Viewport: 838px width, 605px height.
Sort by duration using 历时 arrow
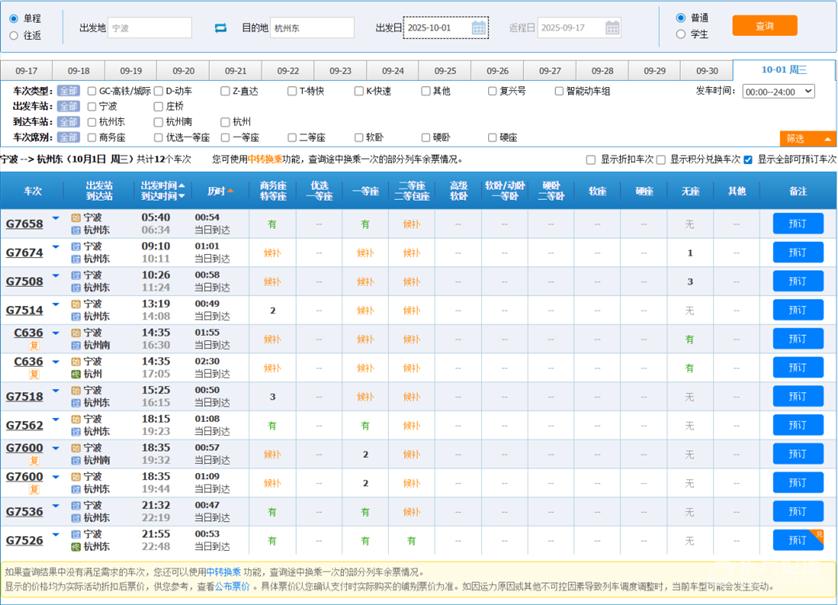[x=230, y=191]
